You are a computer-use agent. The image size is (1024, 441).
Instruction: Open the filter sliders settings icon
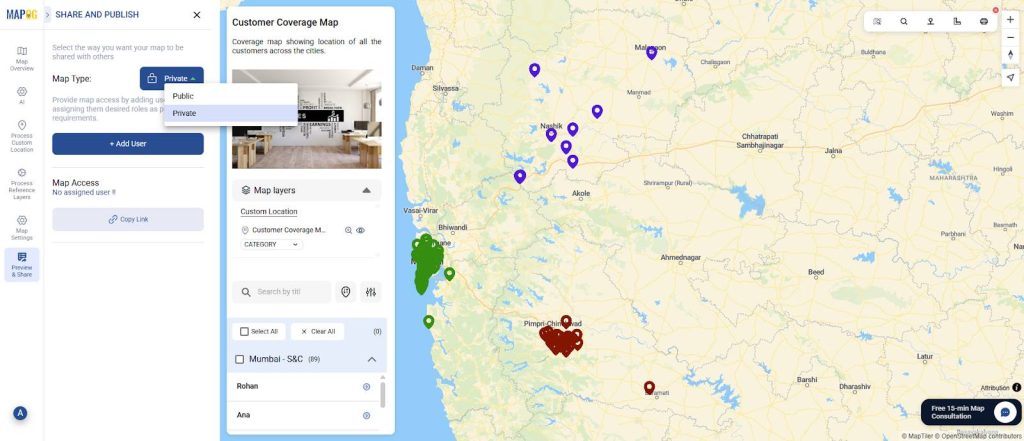371,292
